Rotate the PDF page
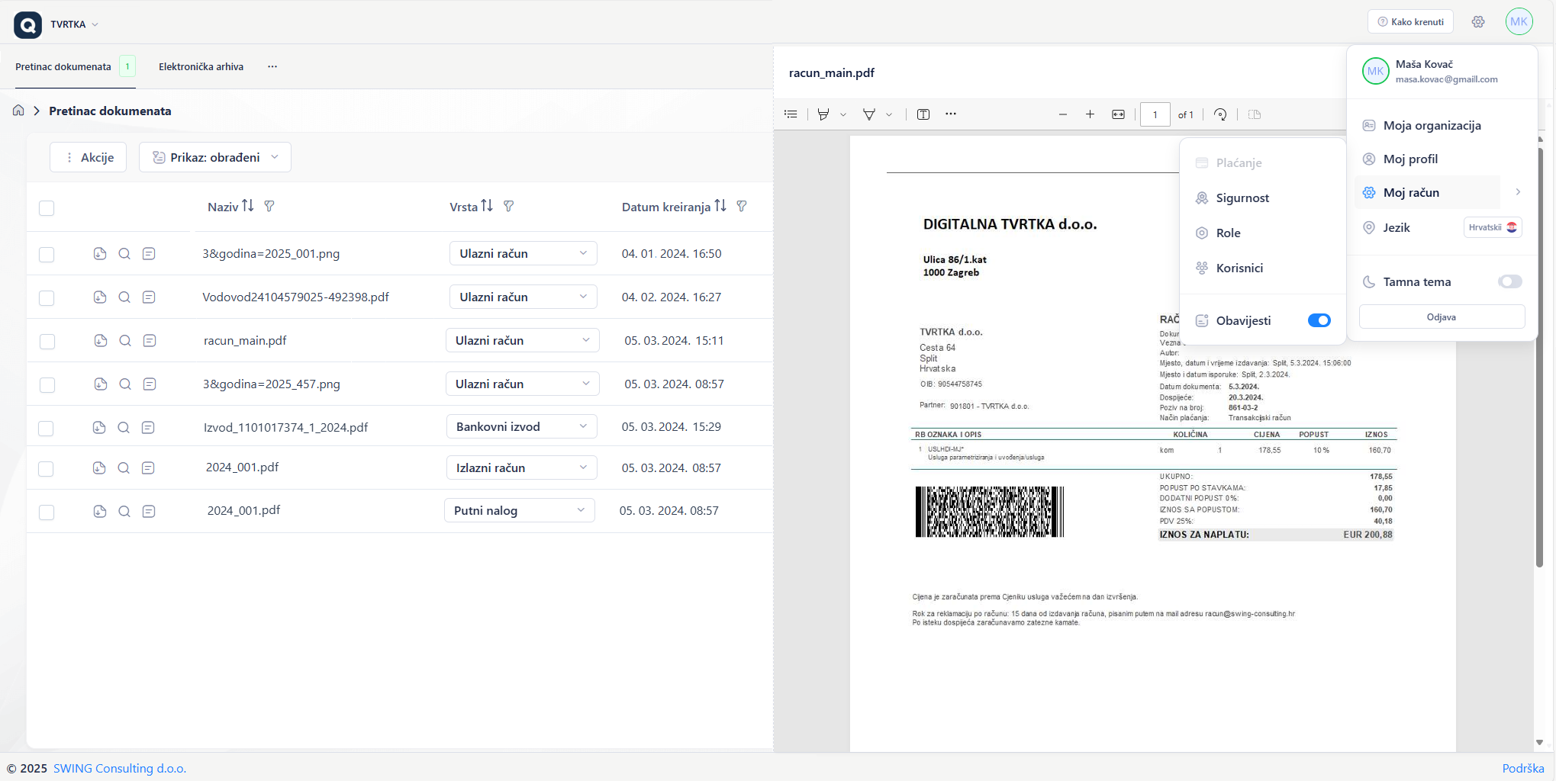 (x=1220, y=114)
